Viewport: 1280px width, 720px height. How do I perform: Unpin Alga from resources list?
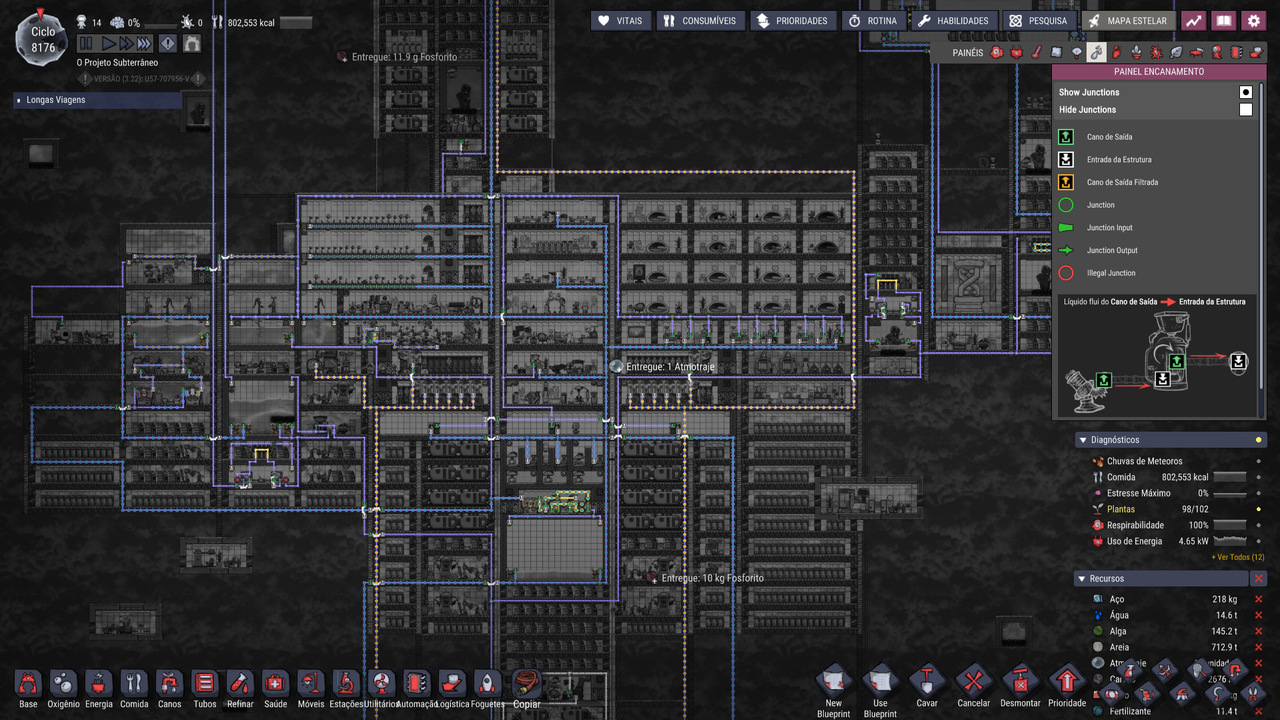click(1259, 632)
